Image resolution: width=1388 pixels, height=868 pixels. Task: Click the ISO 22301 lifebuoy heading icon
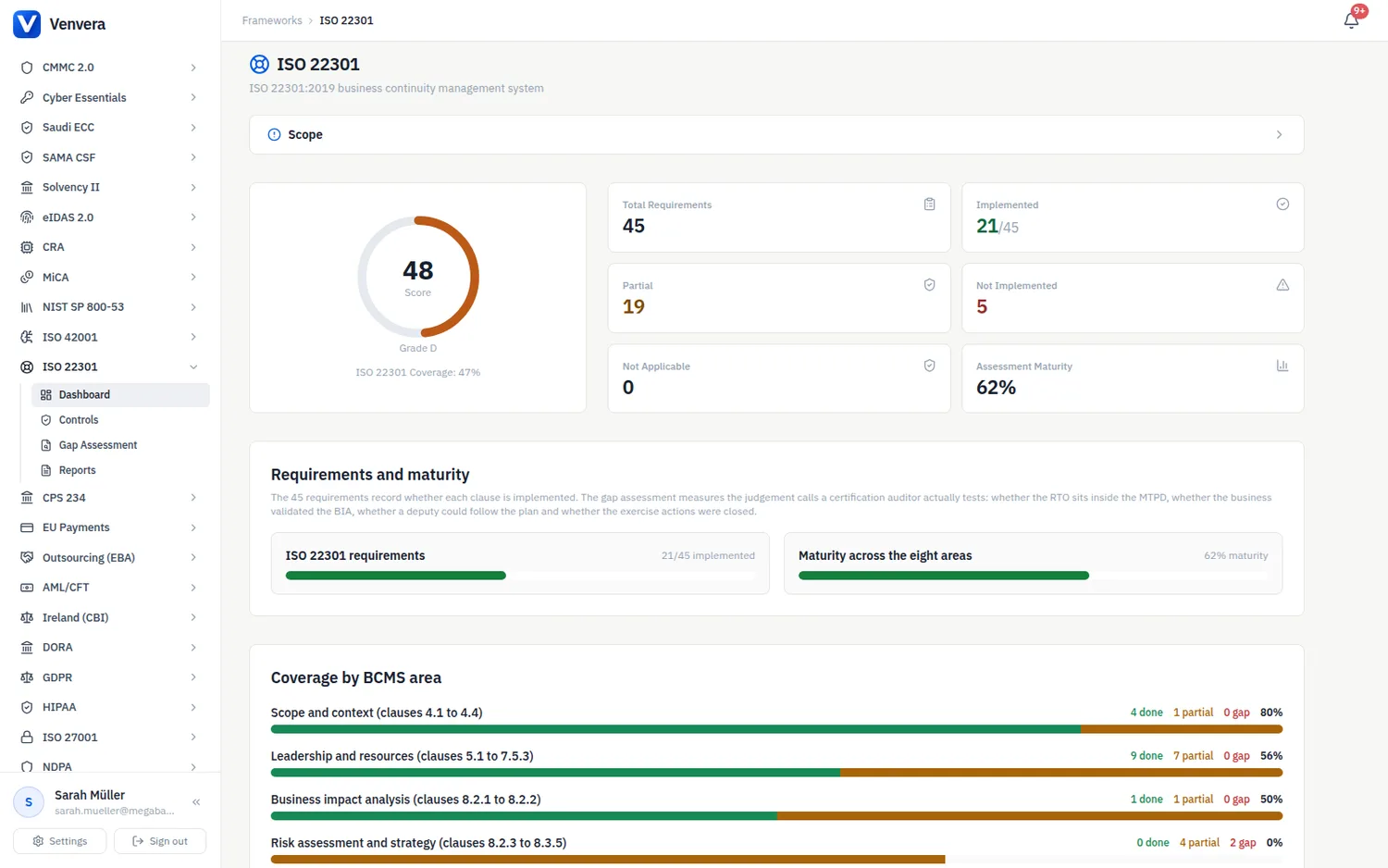pos(259,64)
